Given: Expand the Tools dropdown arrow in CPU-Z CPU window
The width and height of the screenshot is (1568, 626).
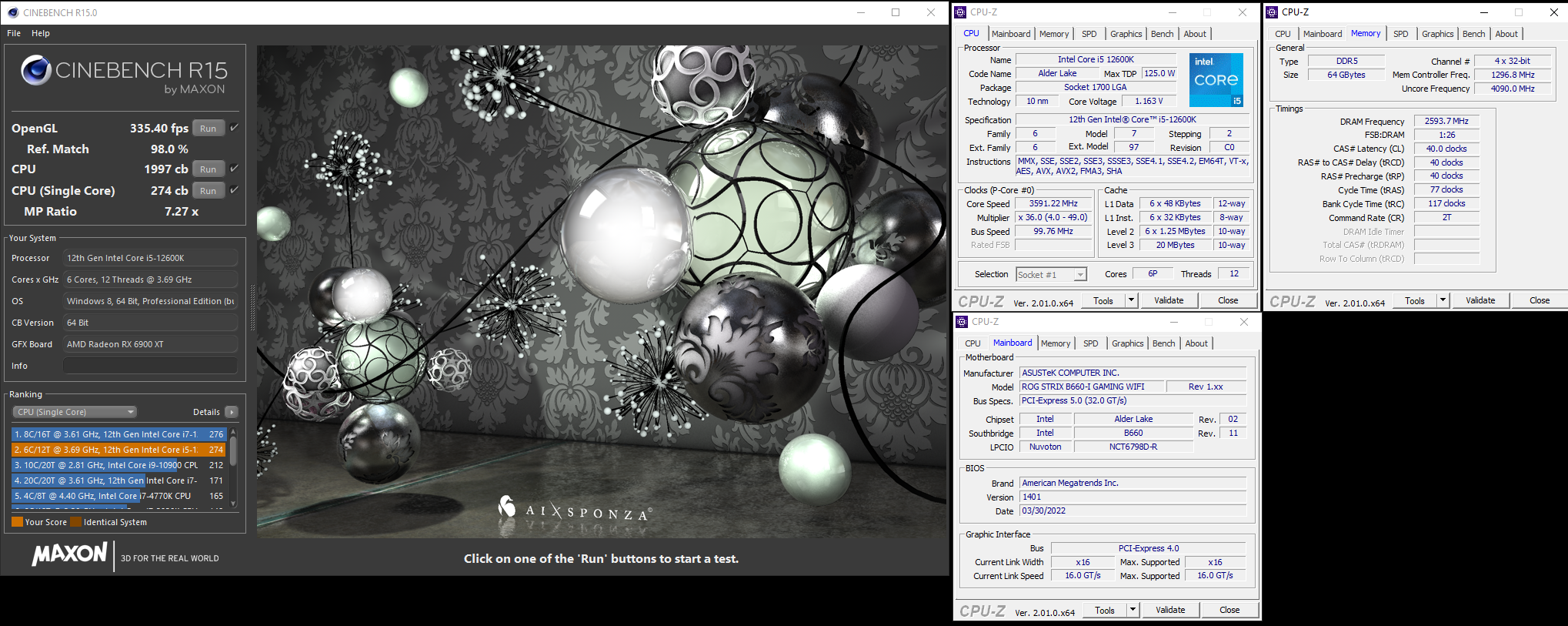Looking at the screenshot, I should (1131, 300).
